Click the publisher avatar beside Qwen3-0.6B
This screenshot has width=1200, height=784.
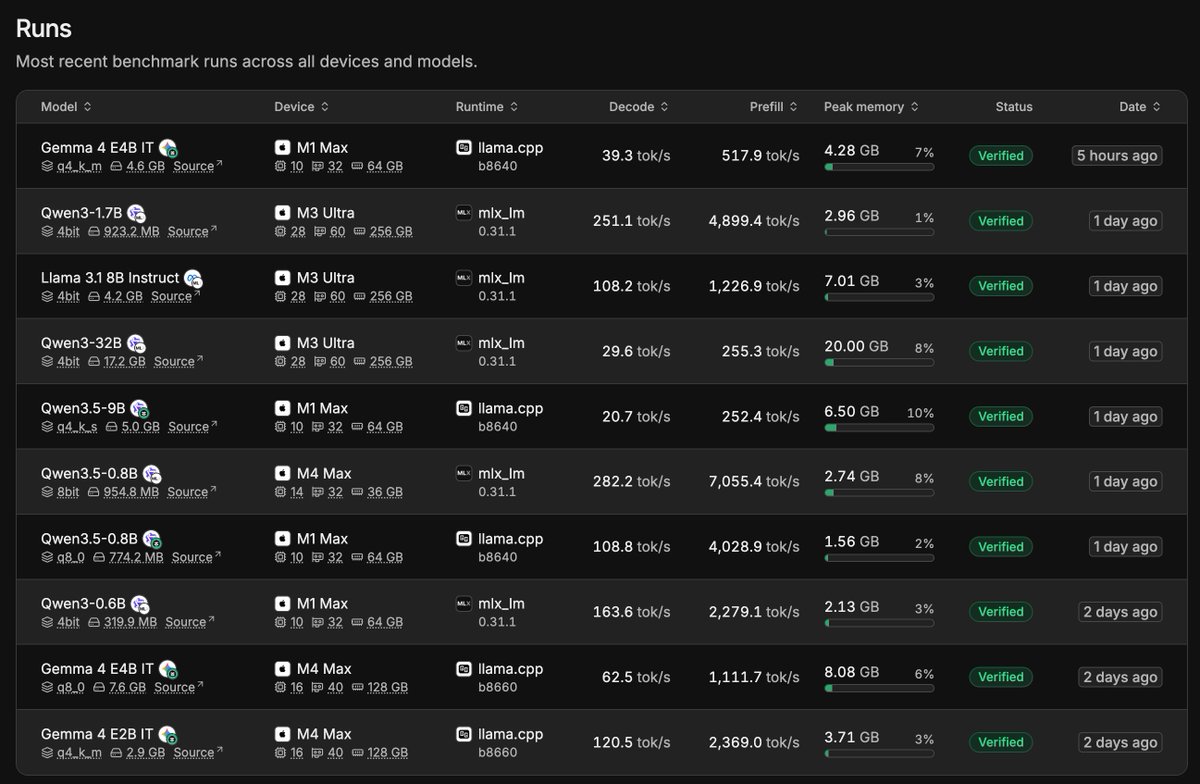coord(139,604)
